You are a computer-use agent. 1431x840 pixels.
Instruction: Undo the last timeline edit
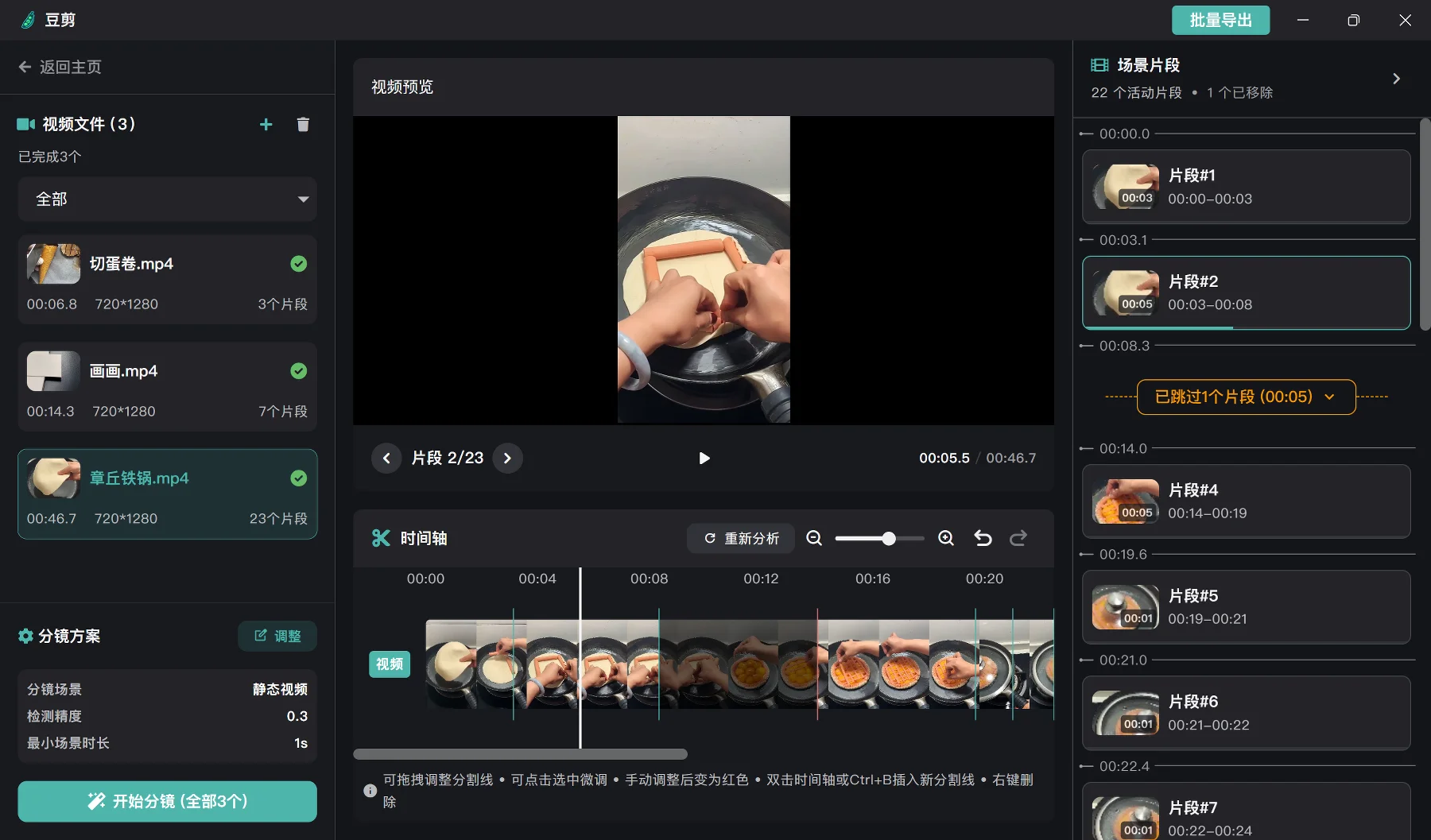pyautogui.click(x=983, y=538)
